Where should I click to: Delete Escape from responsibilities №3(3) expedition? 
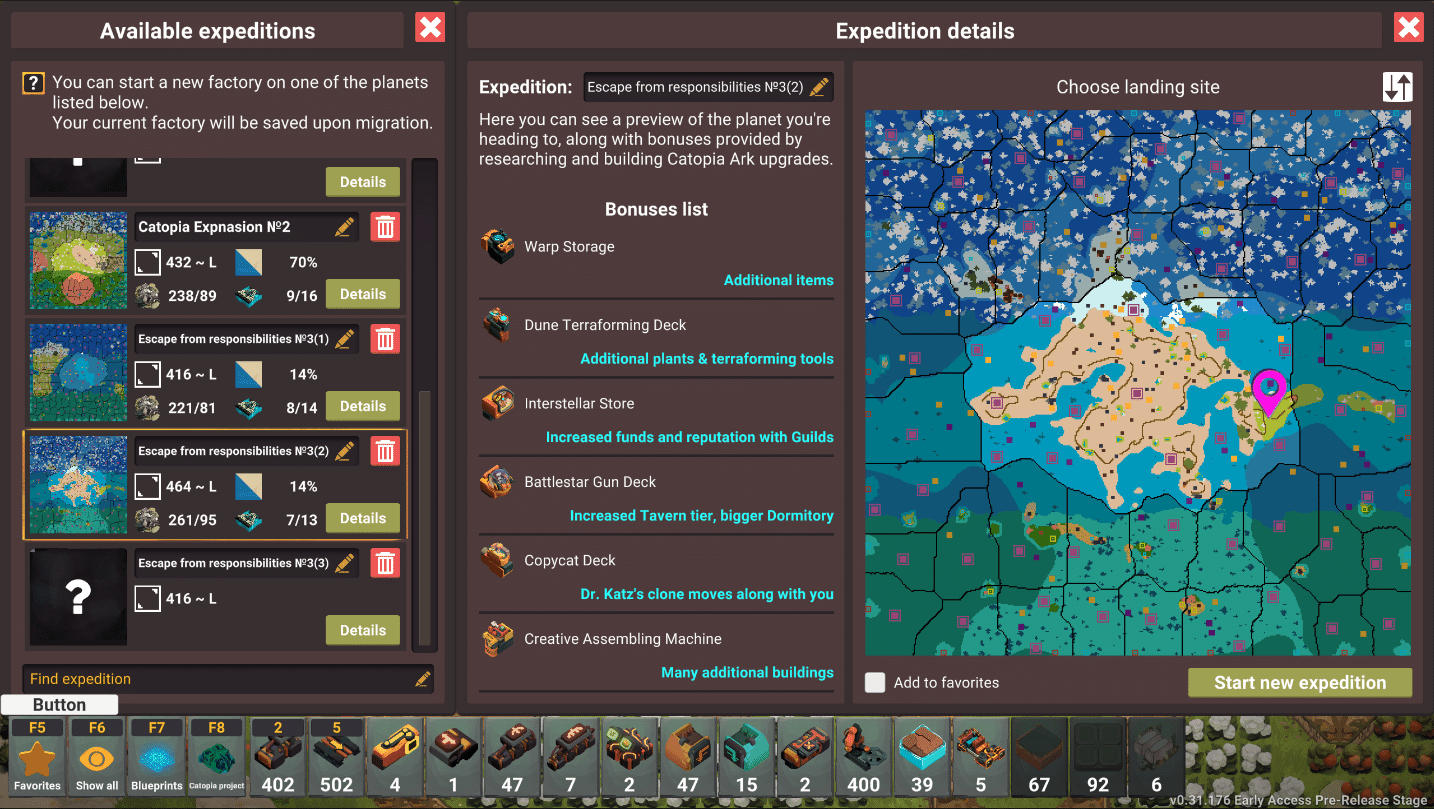[385, 563]
